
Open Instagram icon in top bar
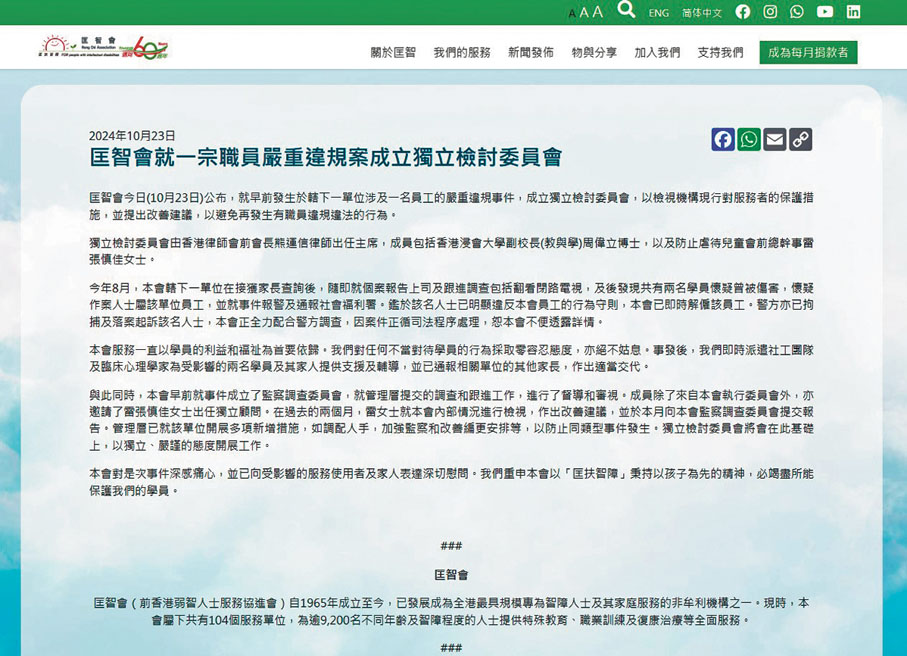point(770,12)
